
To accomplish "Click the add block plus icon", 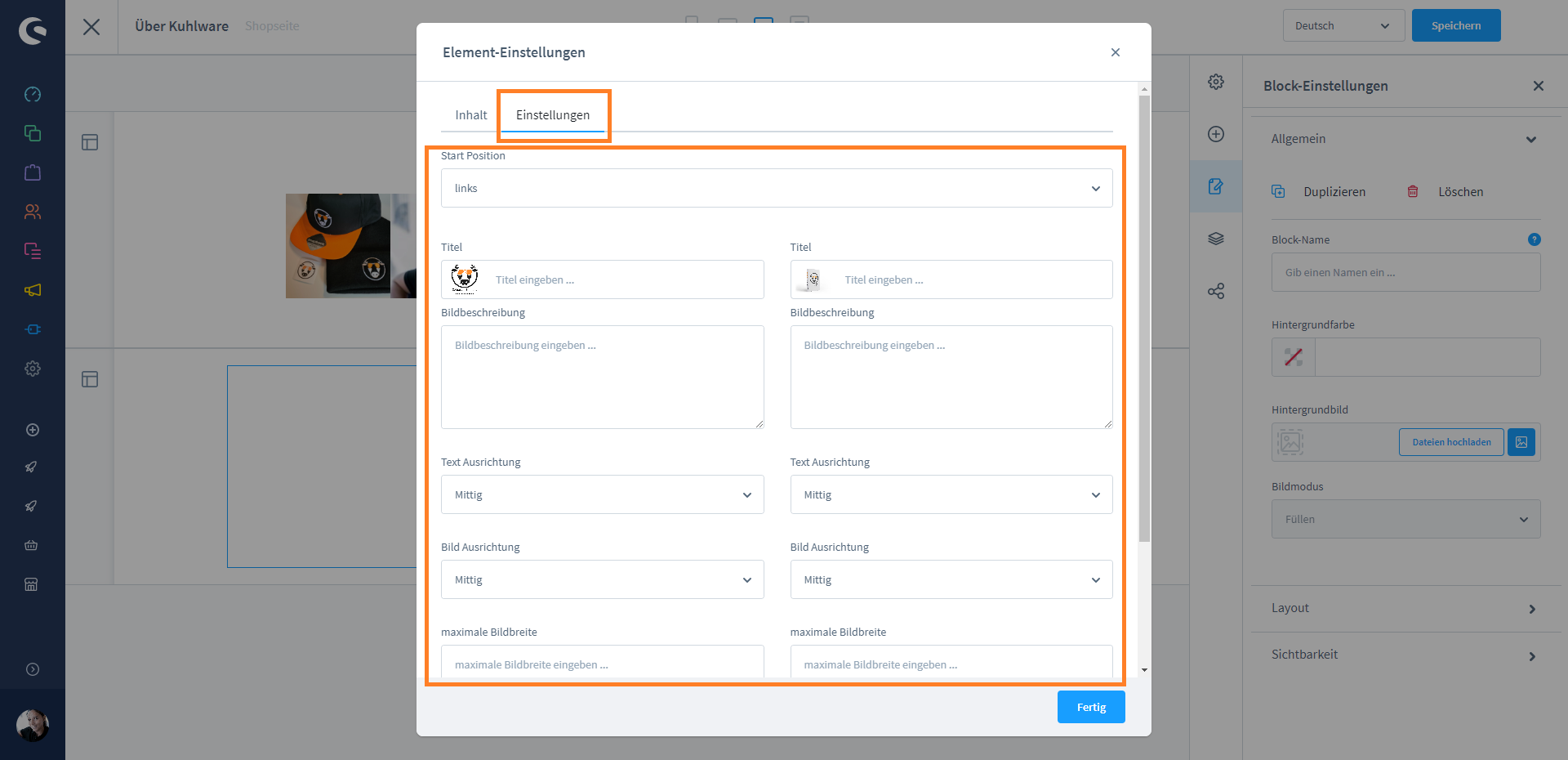I will pos(1216,134).
